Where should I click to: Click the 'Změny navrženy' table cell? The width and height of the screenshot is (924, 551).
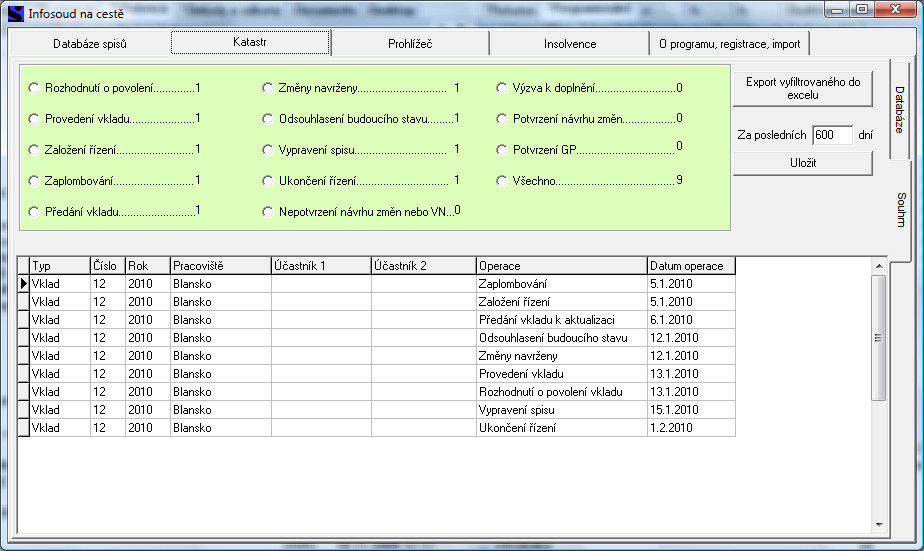[562, 356]
